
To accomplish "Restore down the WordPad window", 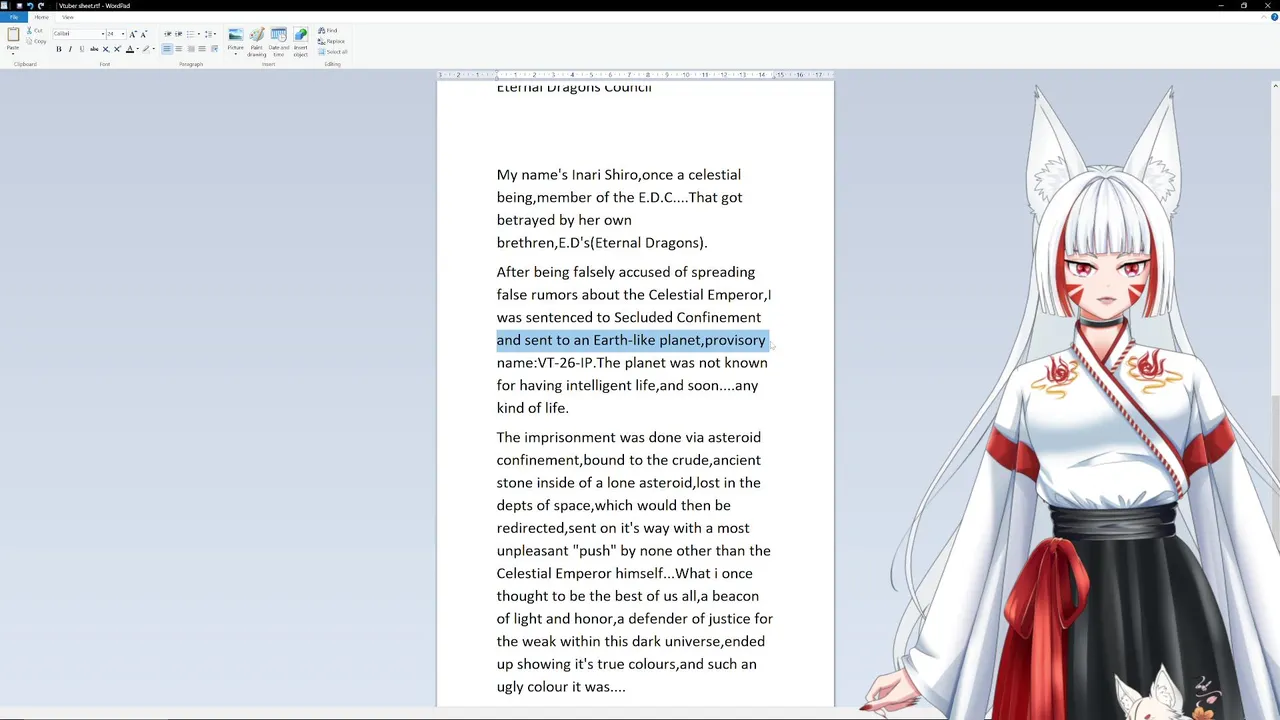I will (x=1244, y=5).
